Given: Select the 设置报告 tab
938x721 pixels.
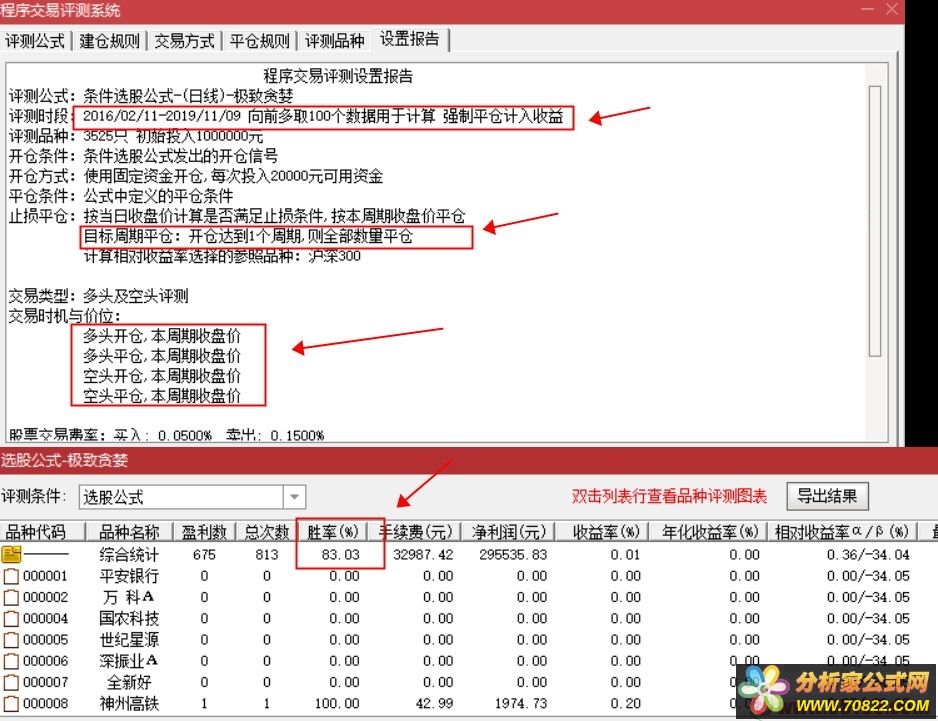Looking at the screenshot, I should click(x=410, y=39).
